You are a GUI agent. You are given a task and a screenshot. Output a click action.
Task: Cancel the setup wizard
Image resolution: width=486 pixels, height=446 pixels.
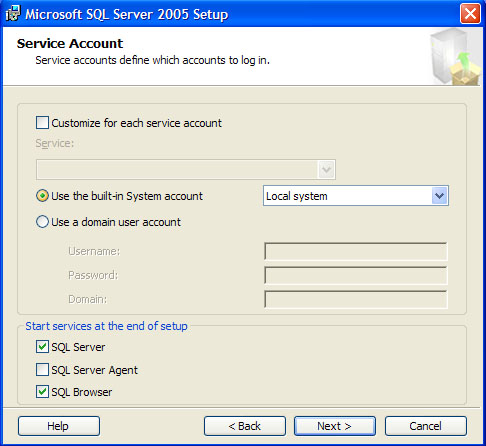pyautogui.click(x=426, y=426)
